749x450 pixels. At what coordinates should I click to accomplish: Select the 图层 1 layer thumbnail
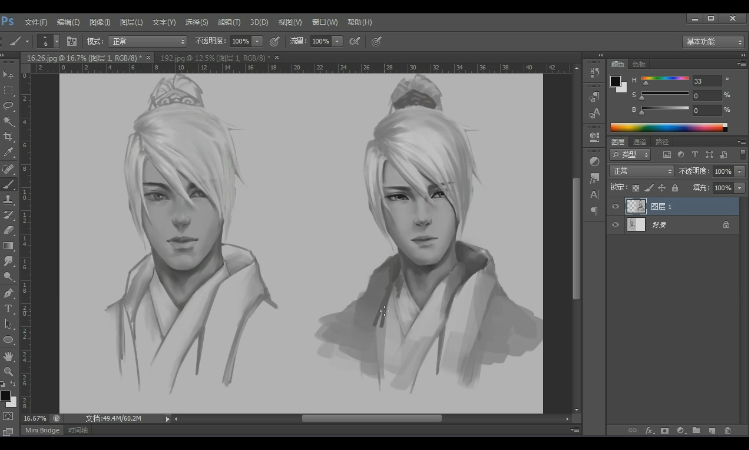click(x=635, y=206)
